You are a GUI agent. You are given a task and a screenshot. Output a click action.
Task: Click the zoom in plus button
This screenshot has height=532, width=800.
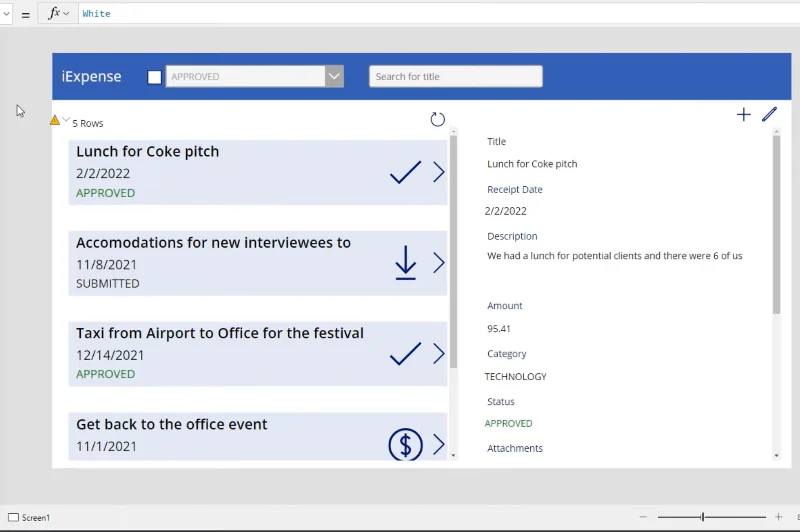tap(779, 517)
